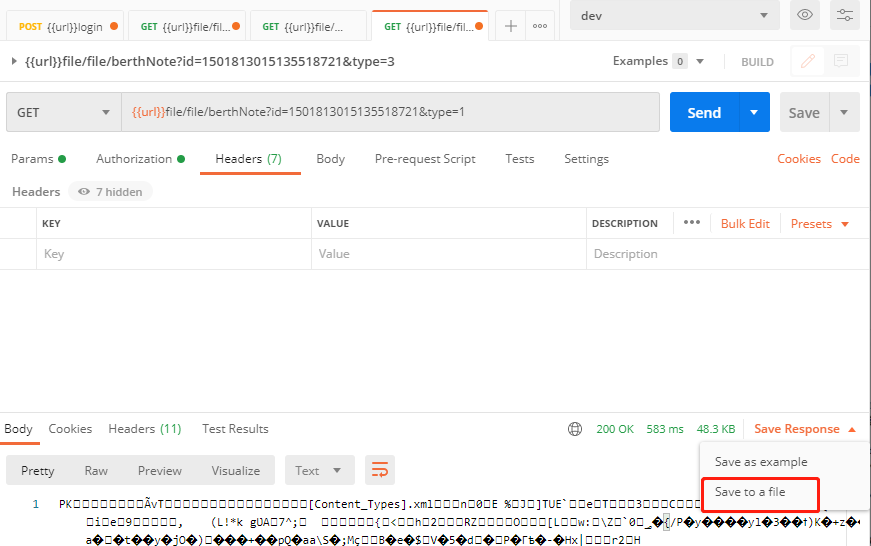Screen dimensions: 871x546
Task: Open the GET method dropdown
Action: (64, 112)
